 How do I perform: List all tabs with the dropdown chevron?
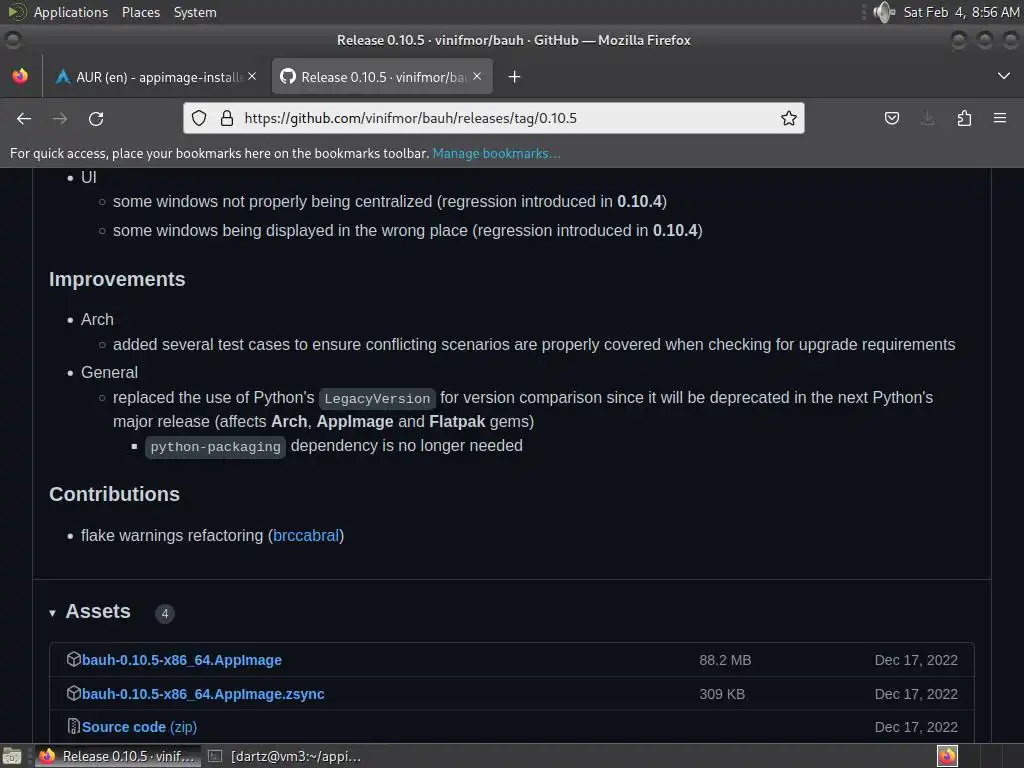click(1004, 76)
